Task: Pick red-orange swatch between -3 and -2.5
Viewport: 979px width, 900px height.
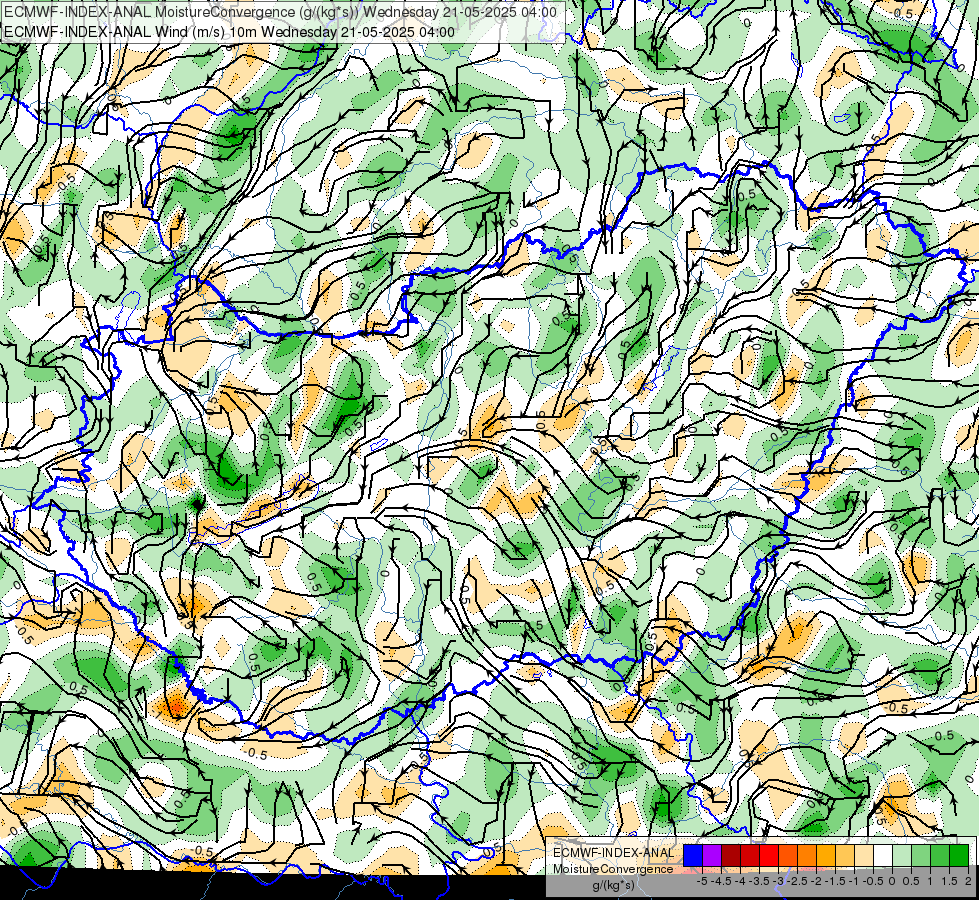Action: click(788, 855)
